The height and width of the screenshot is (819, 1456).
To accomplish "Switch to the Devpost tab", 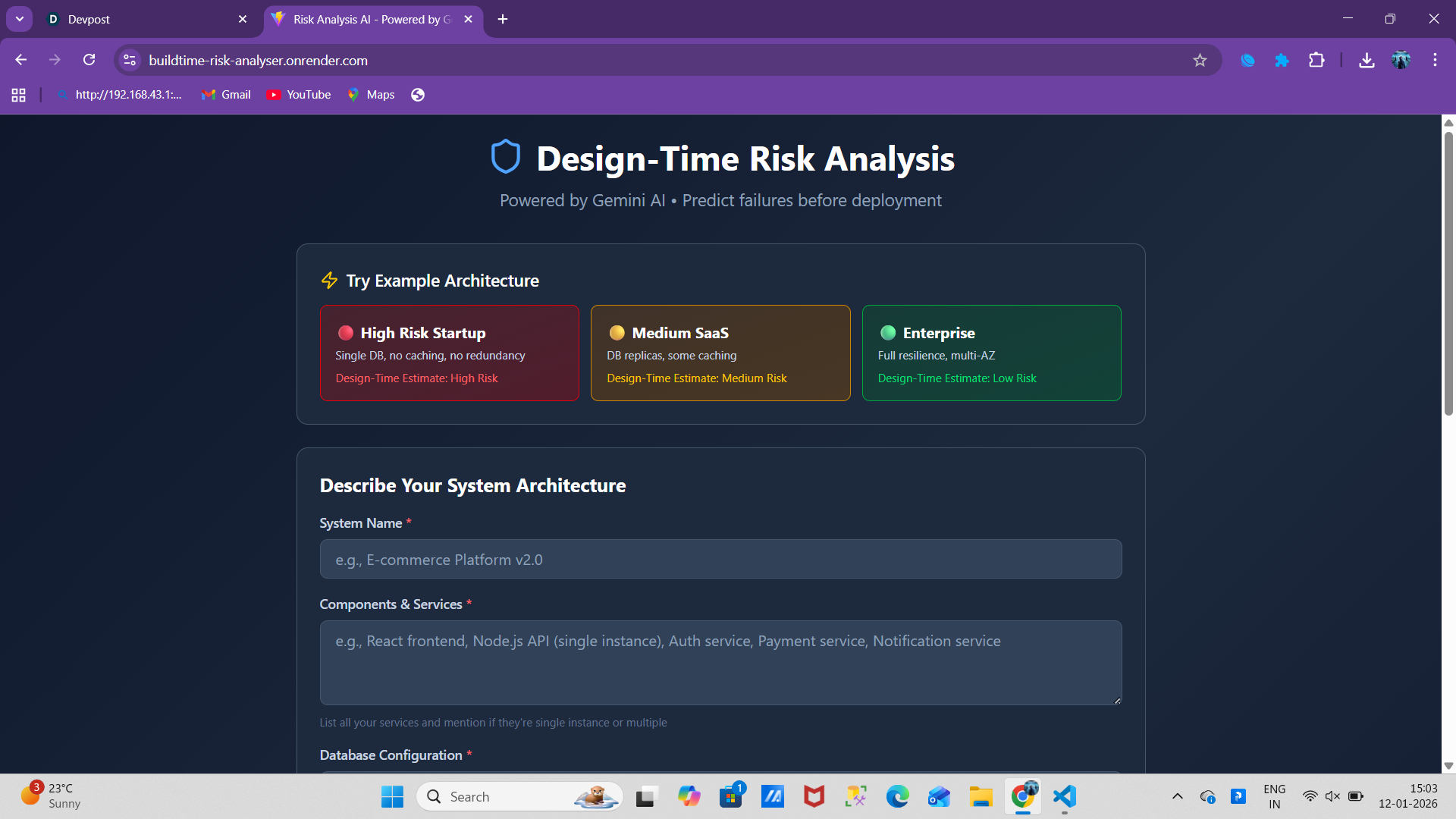I will click(x=144, y=19).
